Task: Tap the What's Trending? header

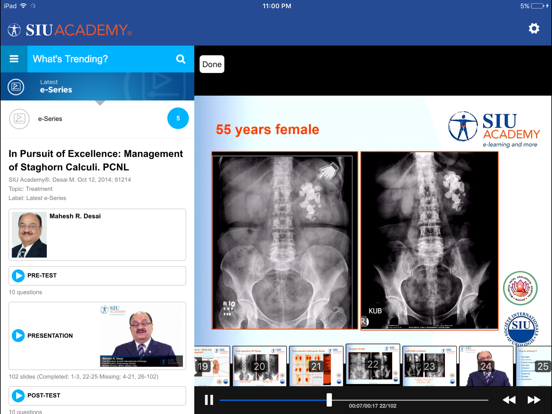Action: 70,59
